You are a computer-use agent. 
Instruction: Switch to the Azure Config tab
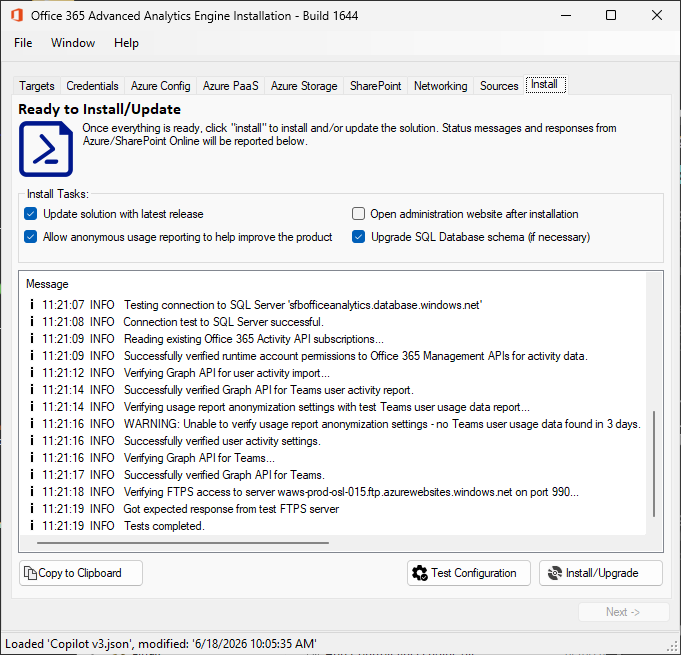(161, 86)
